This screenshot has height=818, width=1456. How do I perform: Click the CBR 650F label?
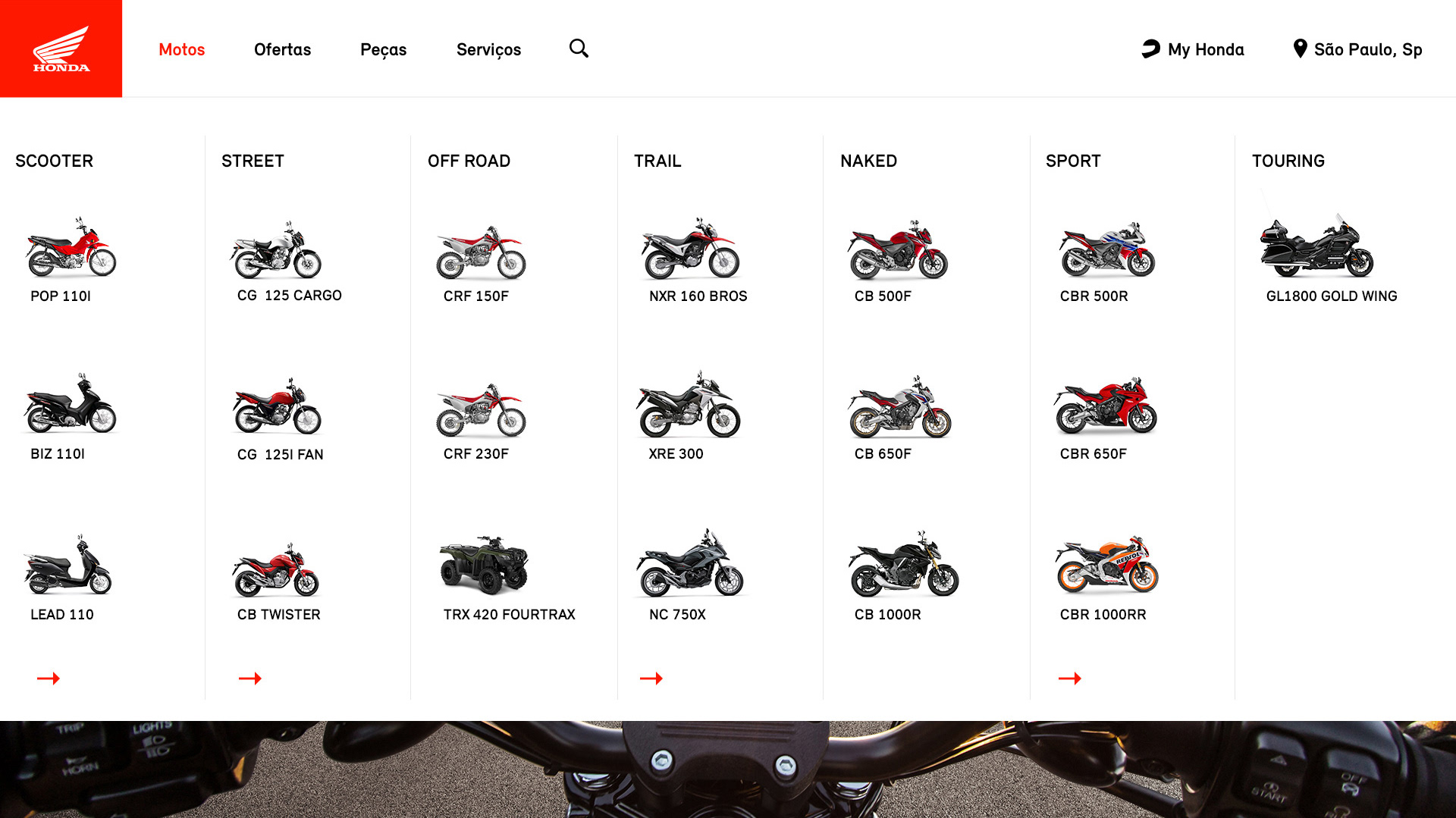click(1094, 454)
